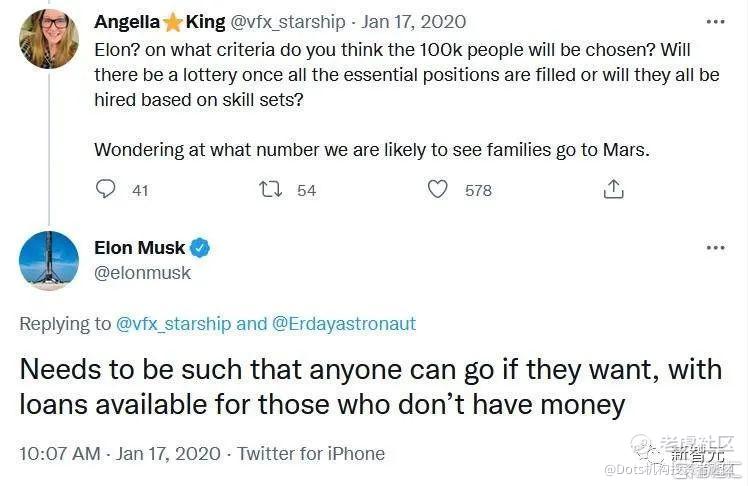
Task: Click the reply icon on Angella's tweet
Action: coord(105,189)
